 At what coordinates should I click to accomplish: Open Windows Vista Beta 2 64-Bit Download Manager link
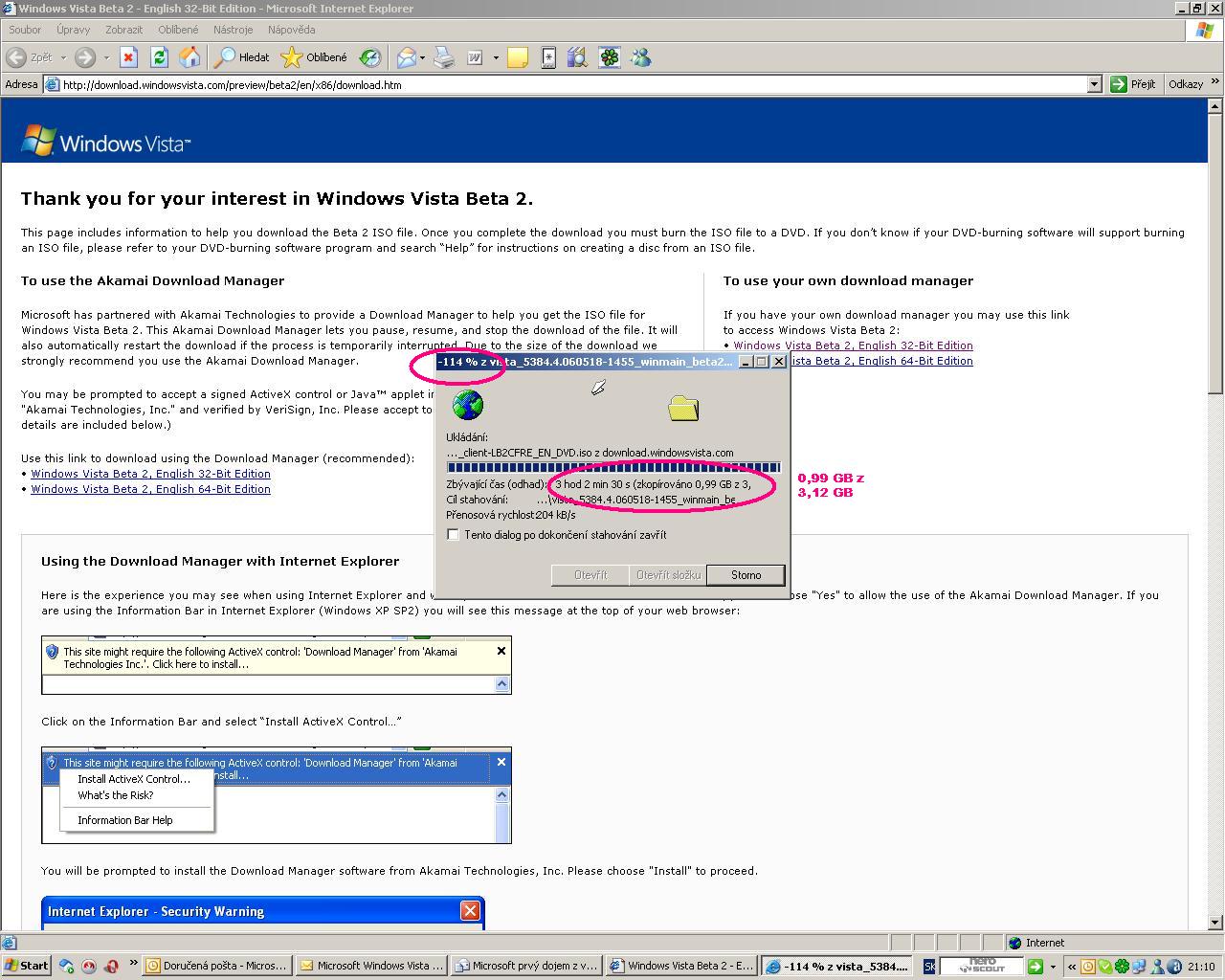tap(150, 489)
